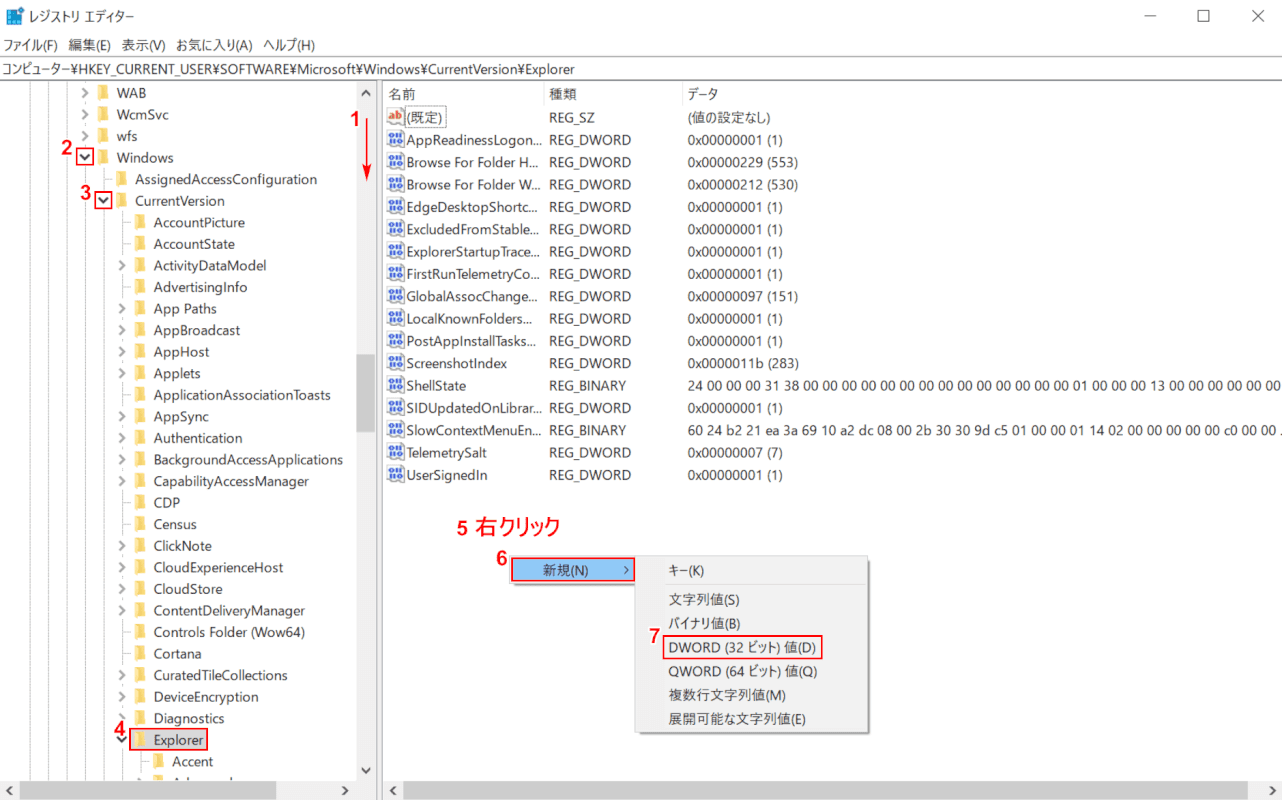Click the tree pane scroll up arrow

[365, 91]
